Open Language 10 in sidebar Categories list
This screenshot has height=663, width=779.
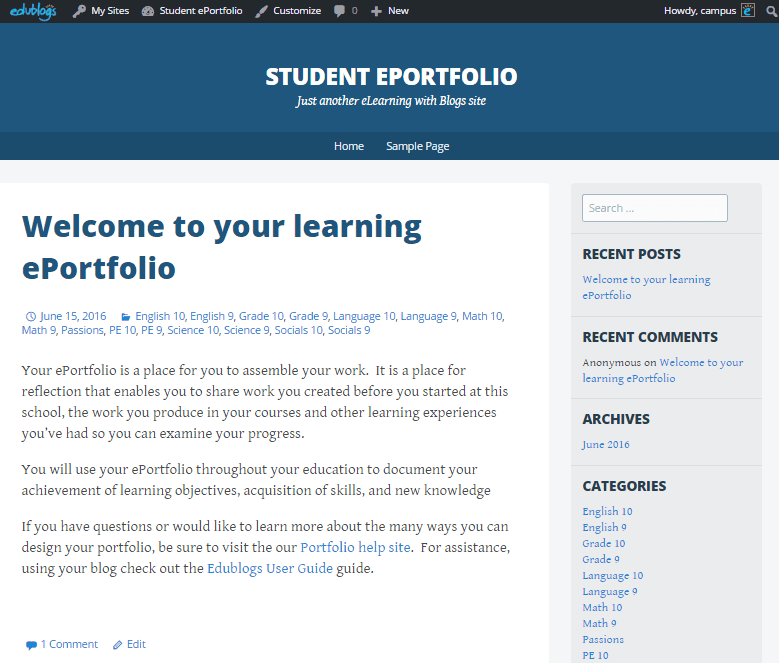(613, 576)
